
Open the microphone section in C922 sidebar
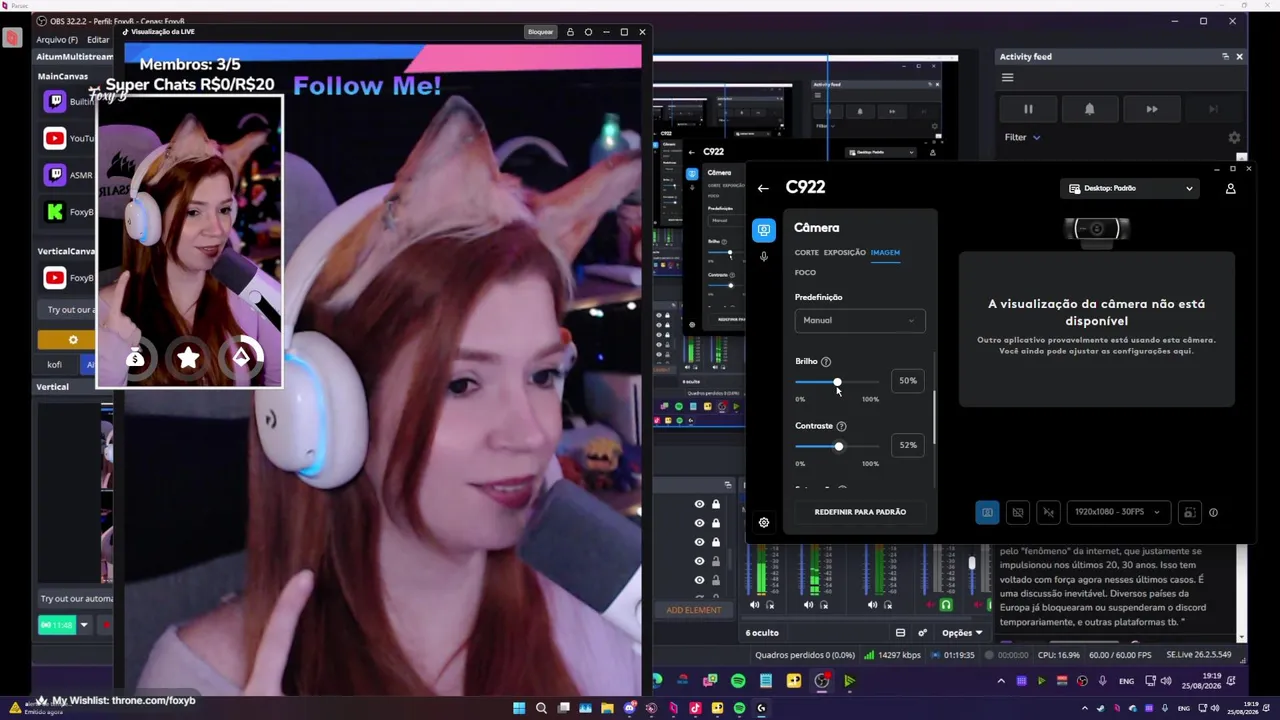[764, 257]
